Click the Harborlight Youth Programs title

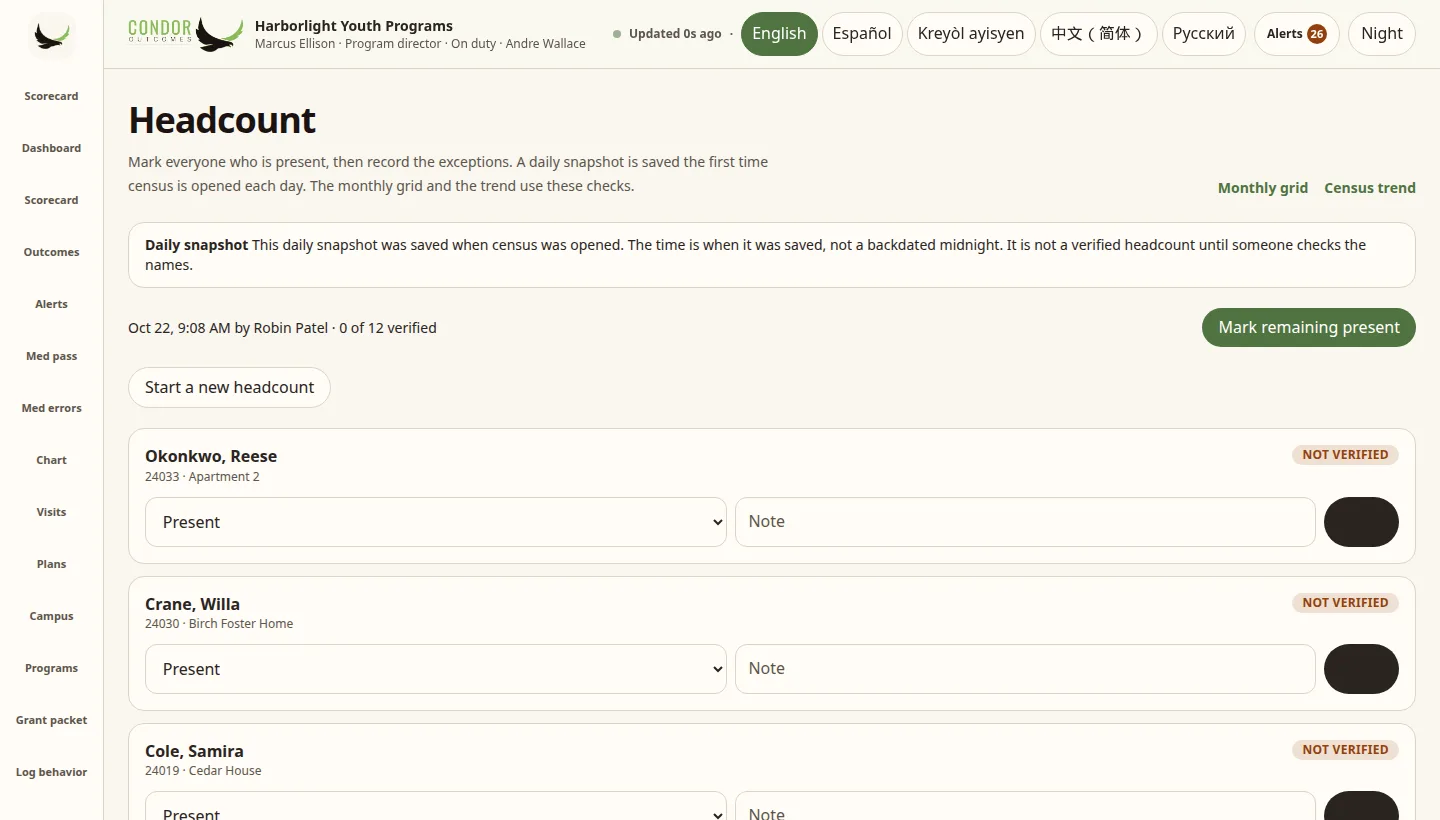[354, 26]
